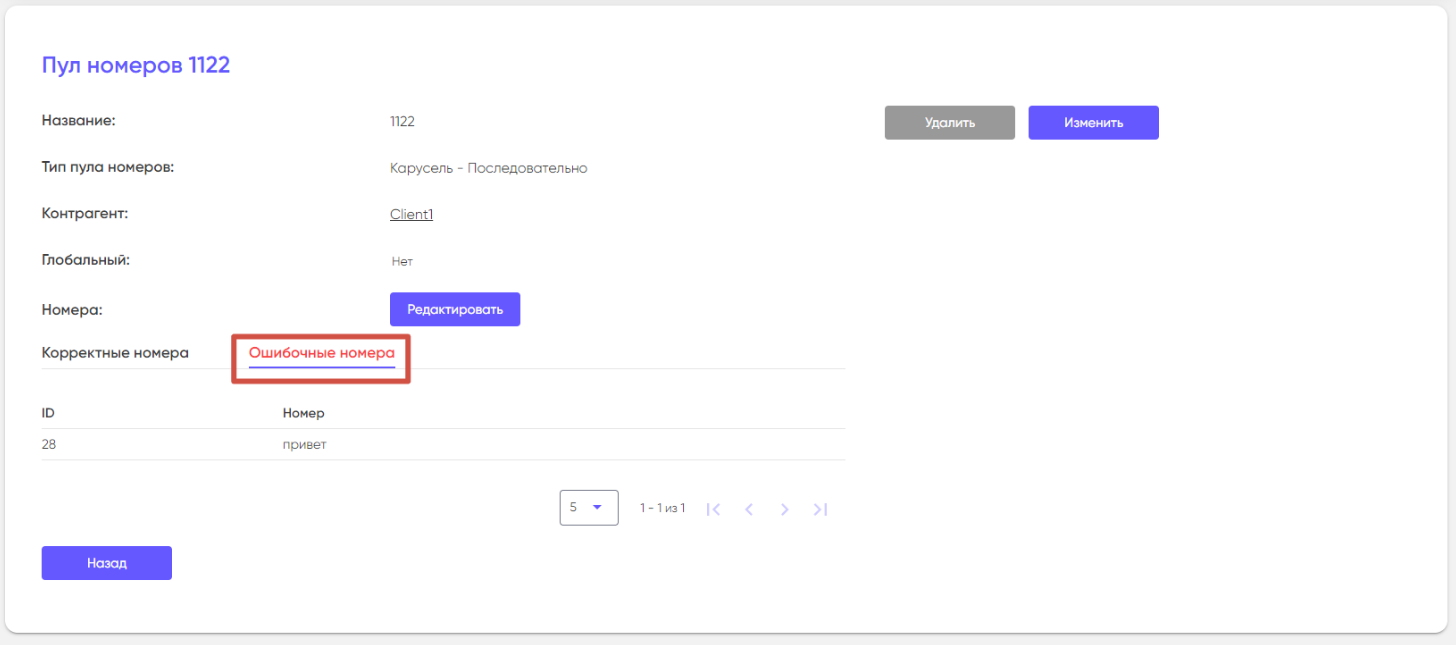
Task: Select the Ошибочные номера tab
Action: coord(321,353)
